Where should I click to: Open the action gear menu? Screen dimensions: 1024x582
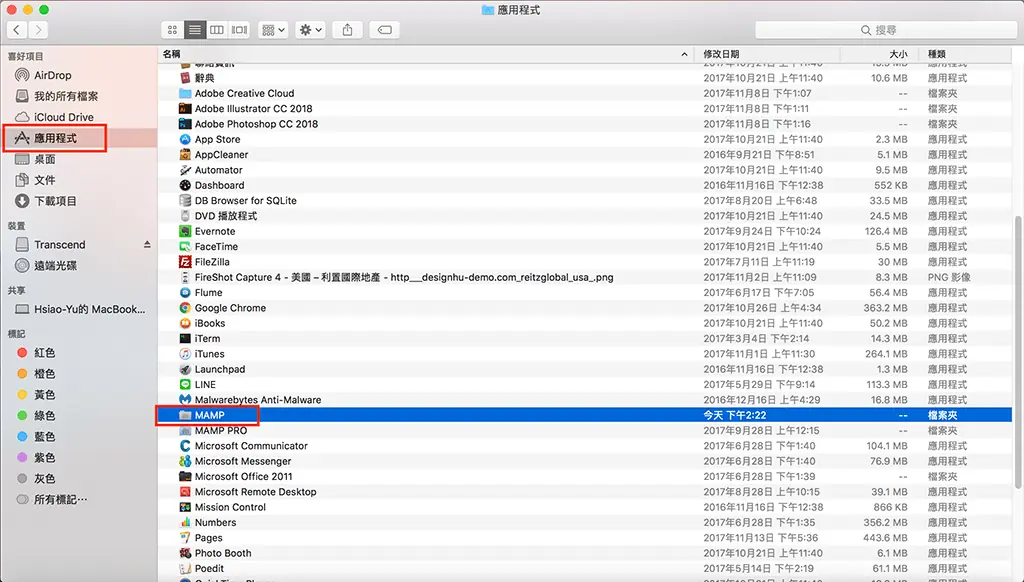310,30
